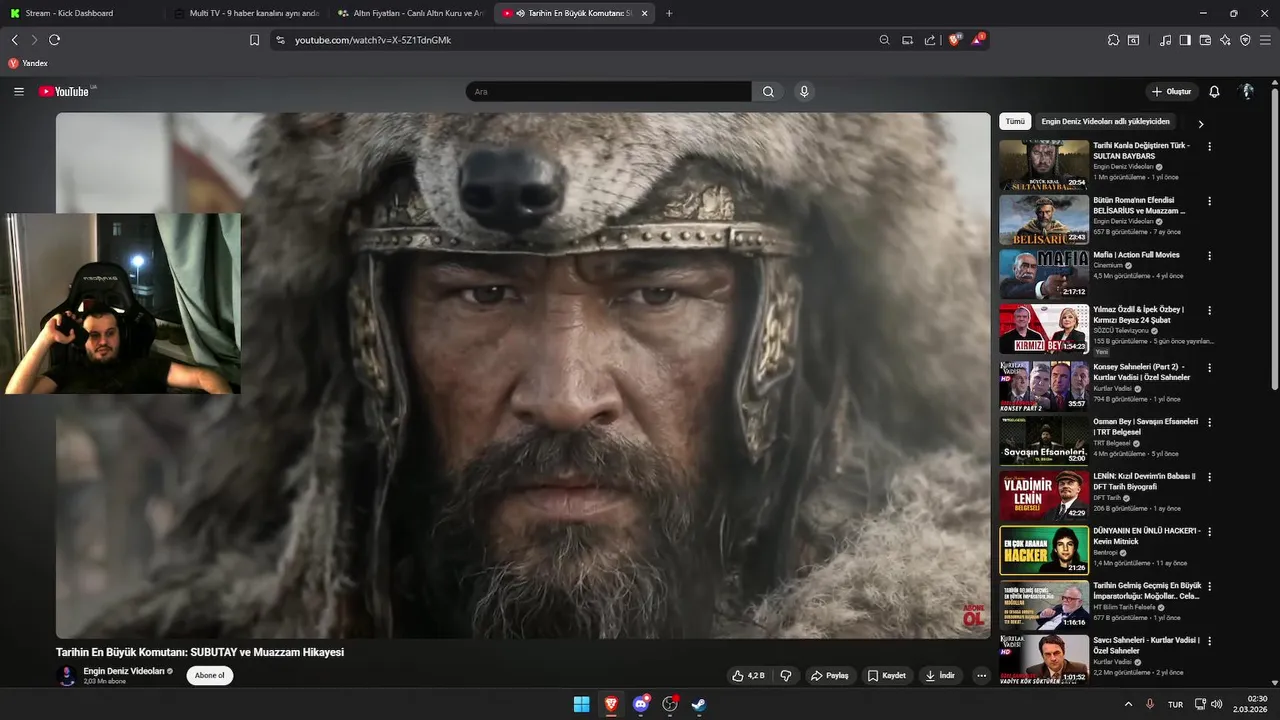Bookmark this page with the bookmark icon
1280x720 pixels.
[254, 40]
